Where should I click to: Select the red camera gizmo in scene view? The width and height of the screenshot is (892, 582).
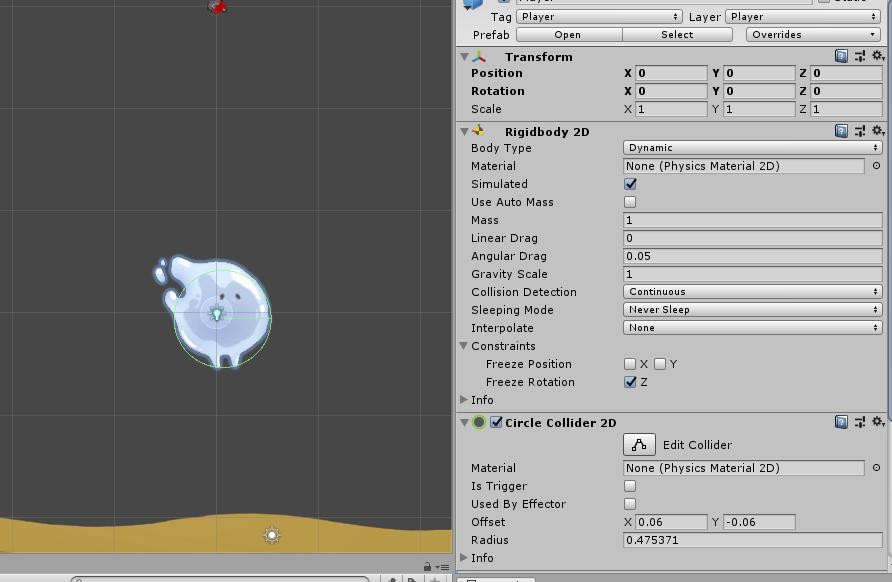click(x=217, y=7)
